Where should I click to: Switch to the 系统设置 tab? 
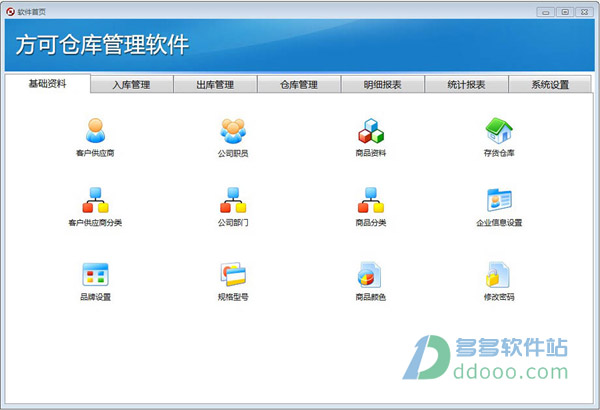click(x=550, y=85)
